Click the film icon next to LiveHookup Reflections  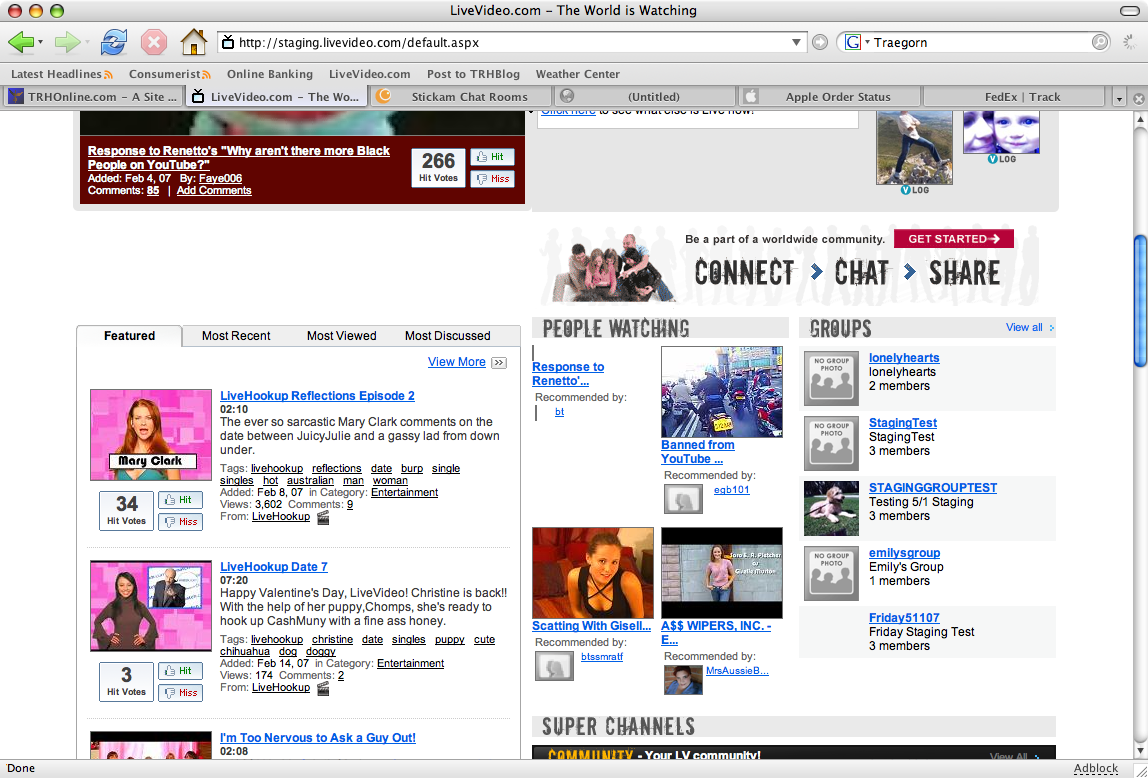tap(323, 517)
